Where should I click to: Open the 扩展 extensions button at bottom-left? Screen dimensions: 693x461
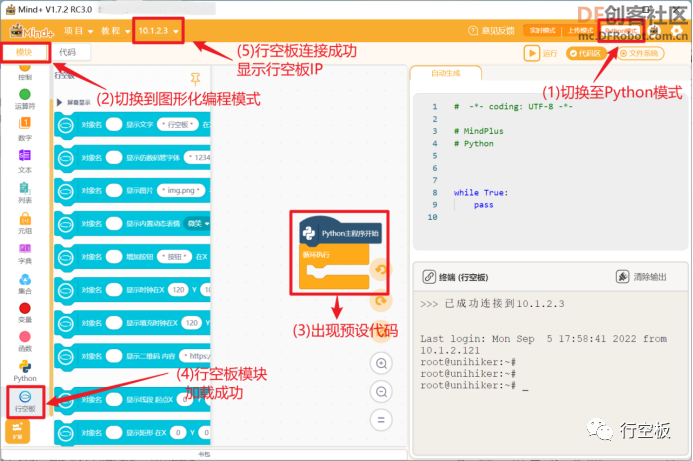click(x=18, y=431)
